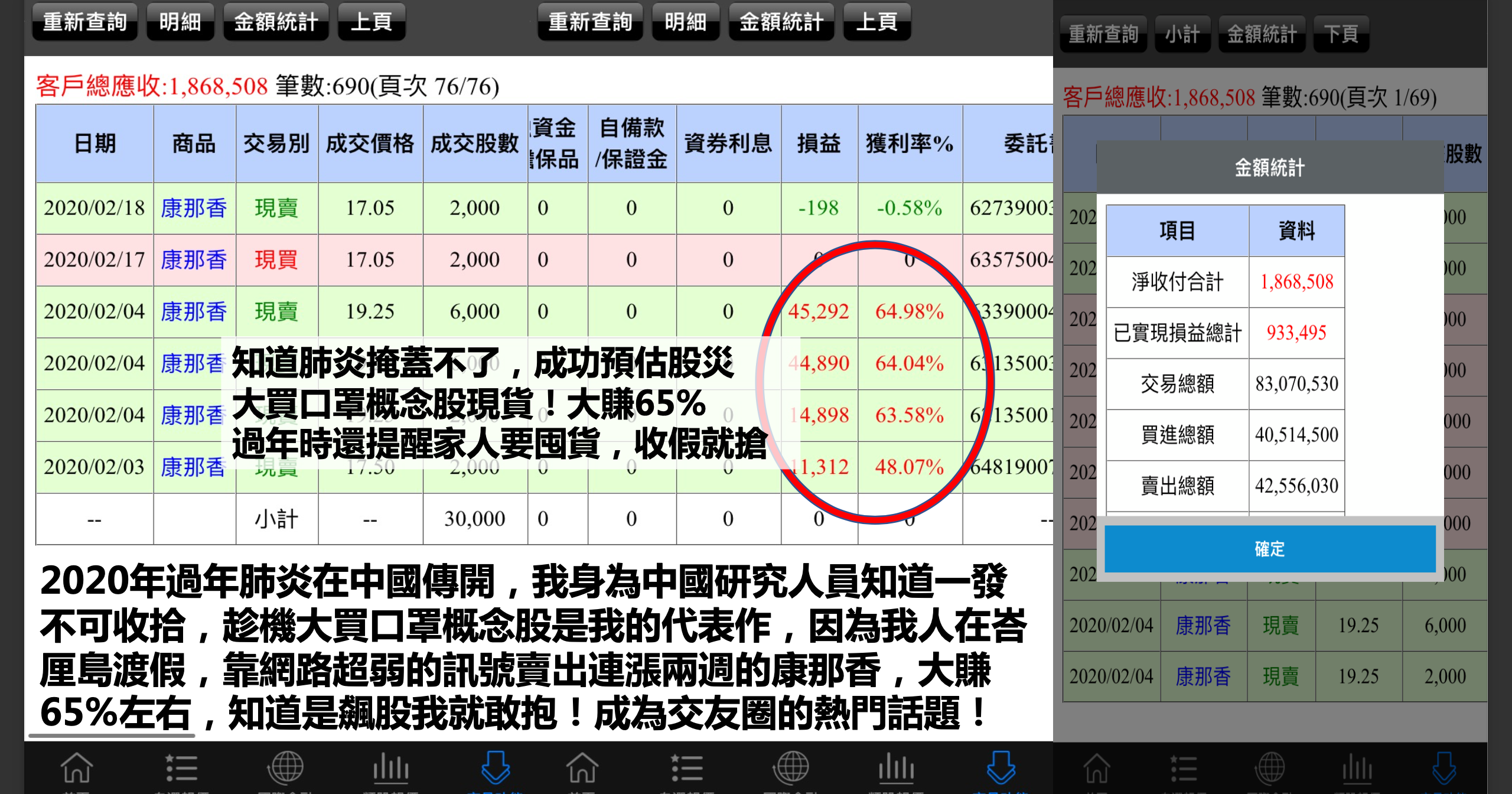This screenshot has width=1512, height=794.
Task: Go to next page with 下頁
Action: tap(1341, 34)
